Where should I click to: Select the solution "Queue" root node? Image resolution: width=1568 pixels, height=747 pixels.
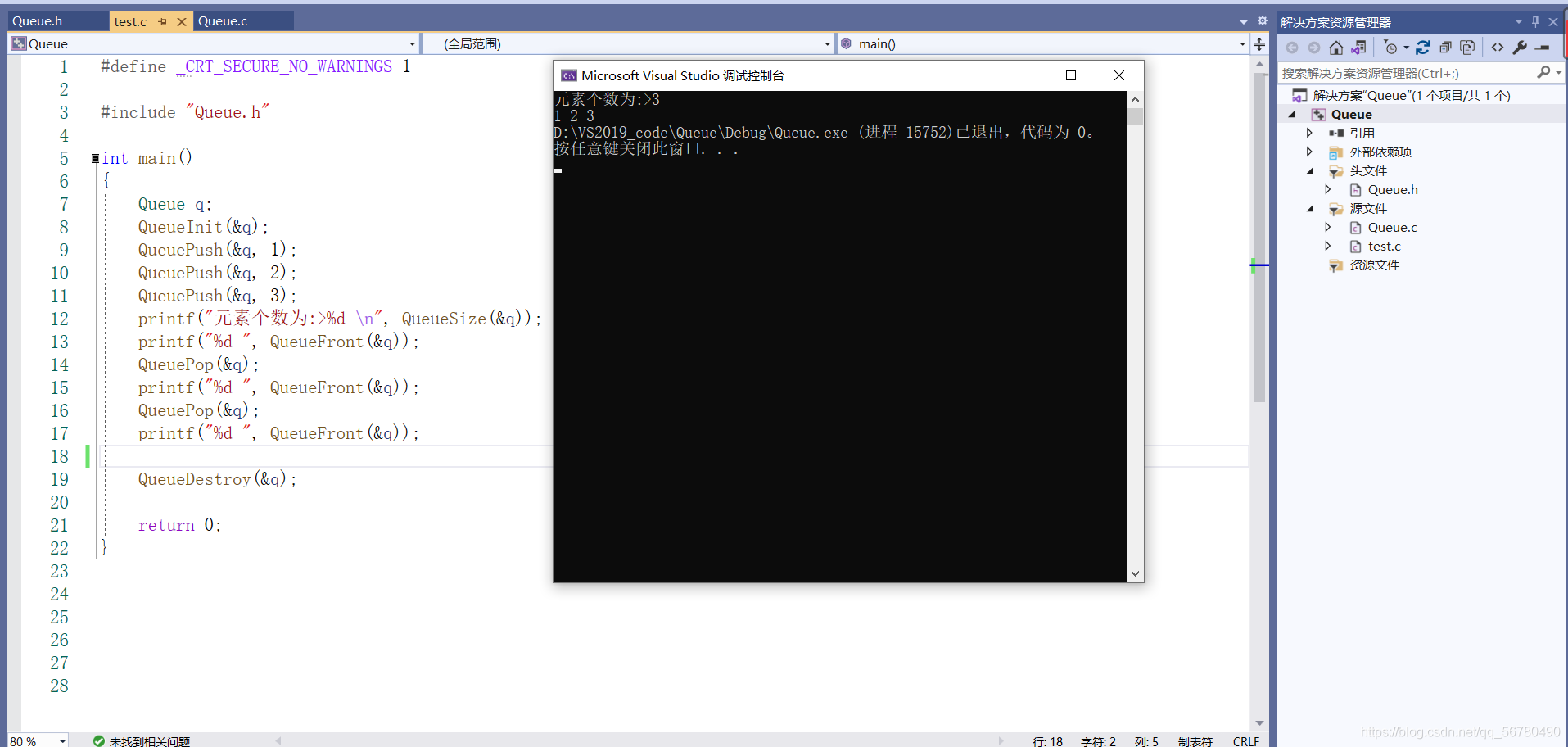coord(1412,95)
